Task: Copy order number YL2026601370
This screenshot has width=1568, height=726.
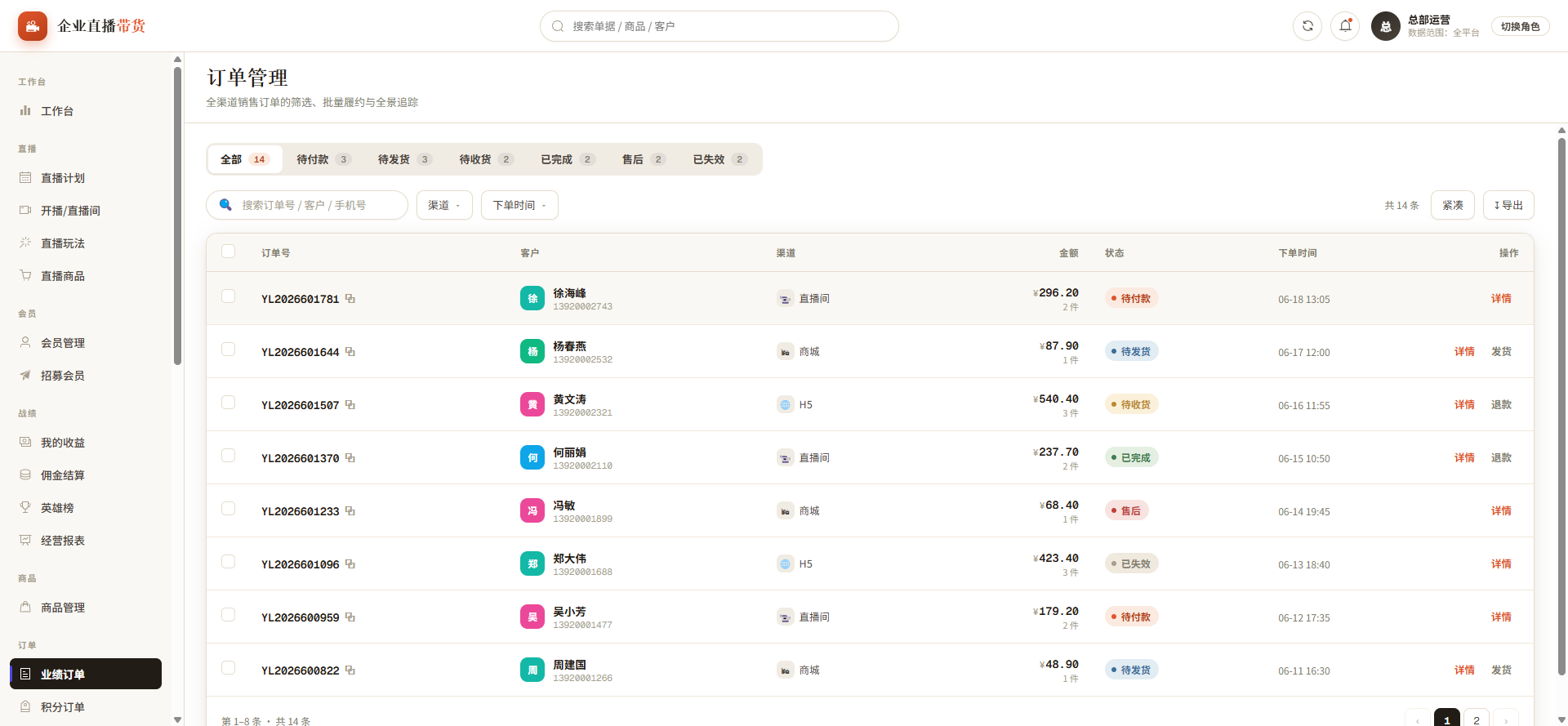Action: click(x=350, y=458)
